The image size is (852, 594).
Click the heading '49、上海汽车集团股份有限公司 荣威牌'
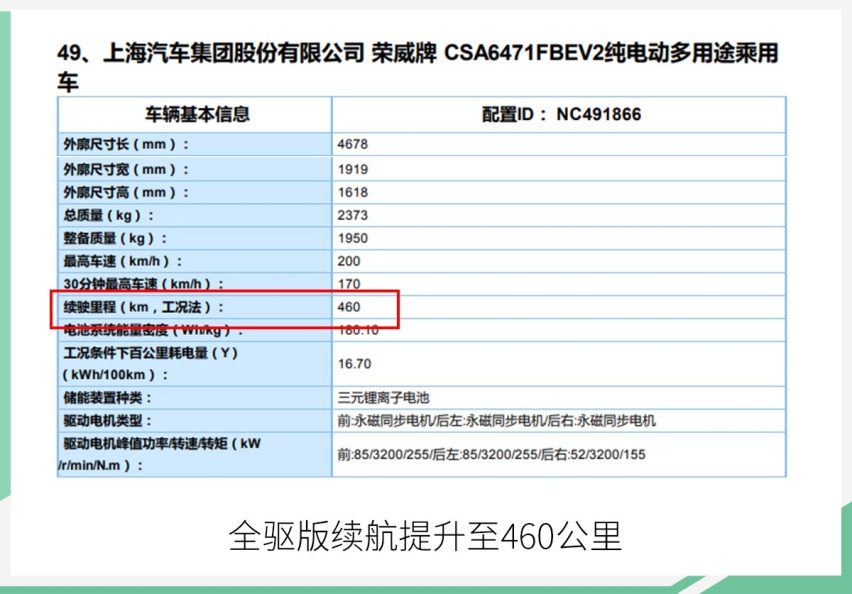pyautogui.click(x=247, y=54)
